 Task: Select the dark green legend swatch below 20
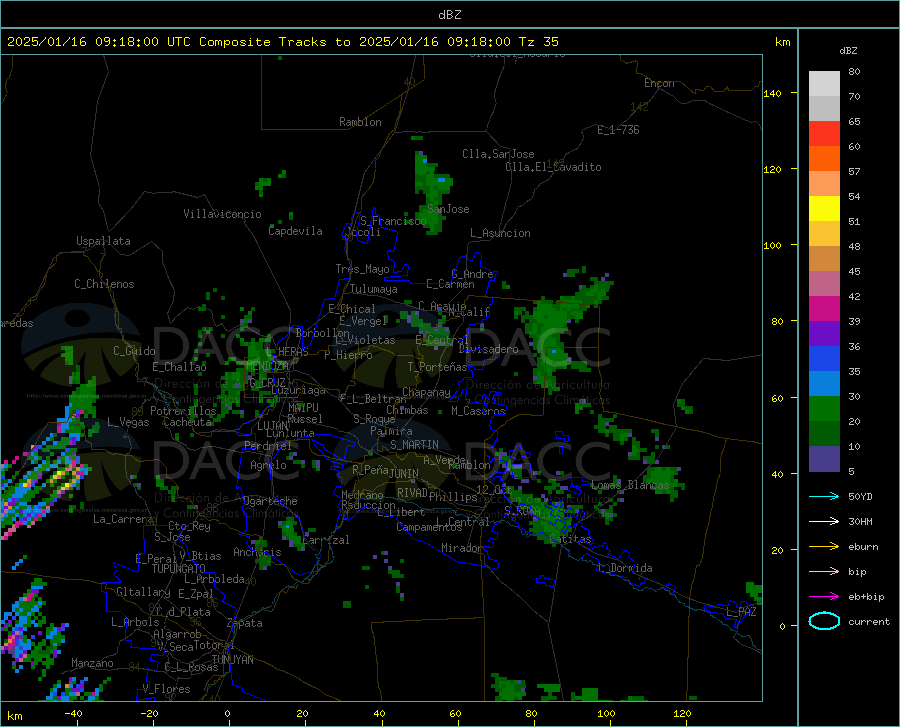pos(824,434)
